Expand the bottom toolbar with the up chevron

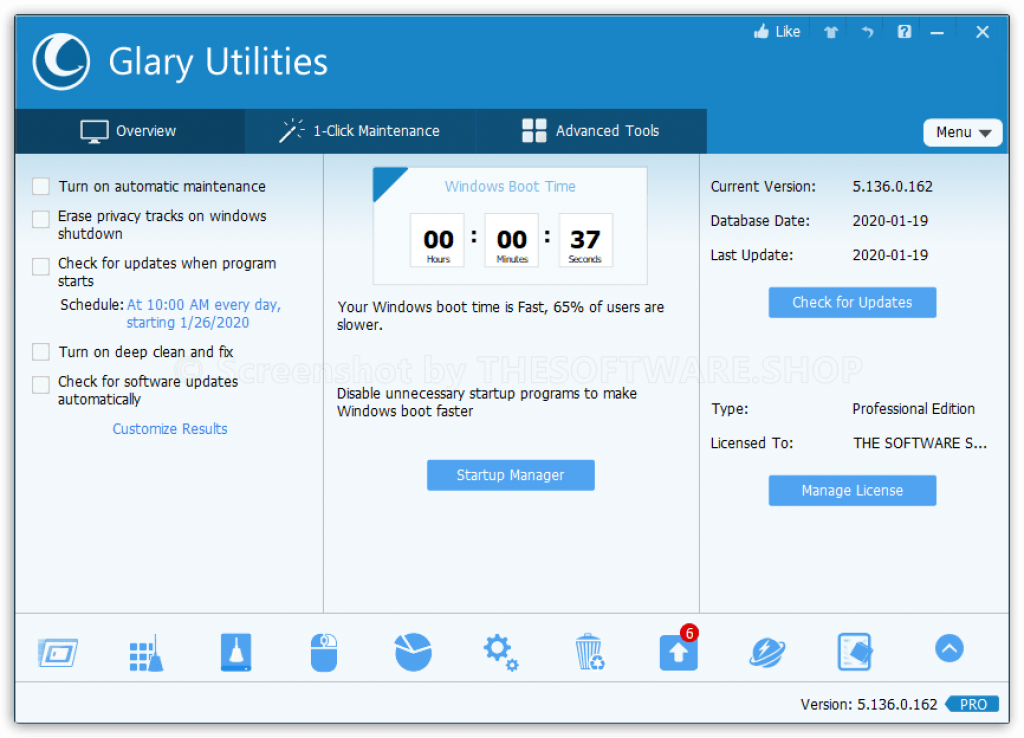click(x=949, y=649)
